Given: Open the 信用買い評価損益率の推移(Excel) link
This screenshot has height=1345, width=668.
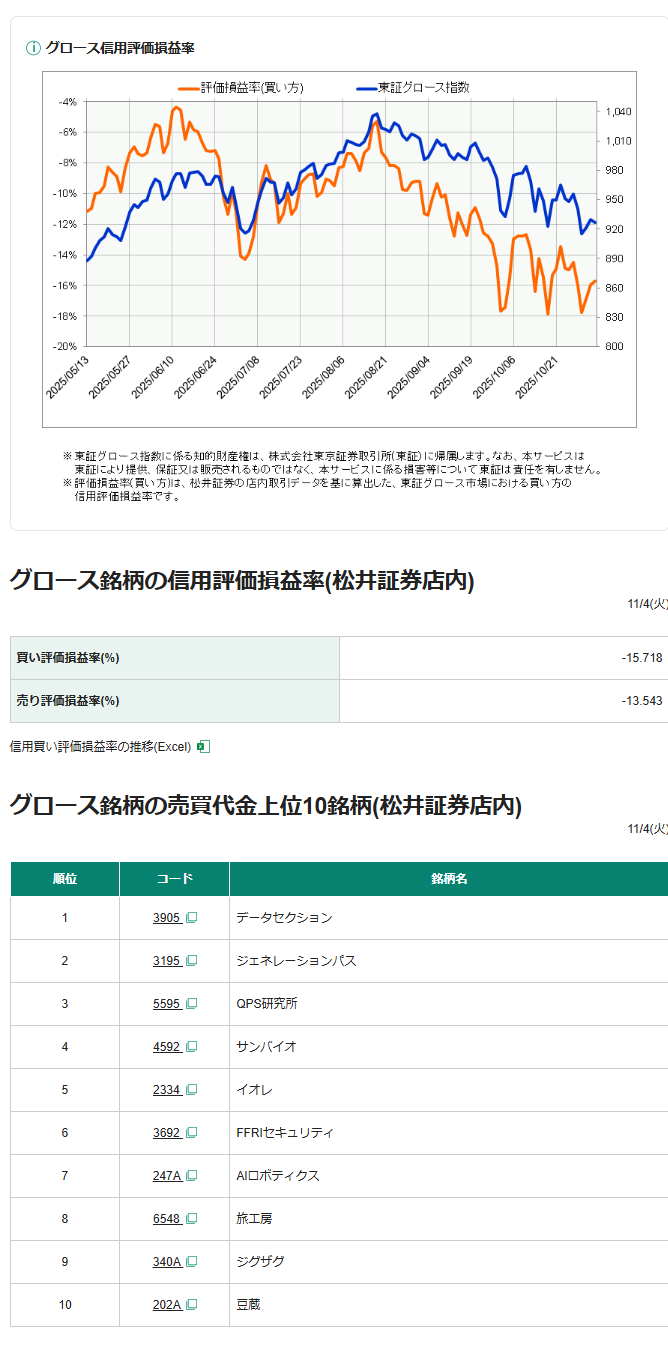Looking at the screenshot, I should point(100,746).
